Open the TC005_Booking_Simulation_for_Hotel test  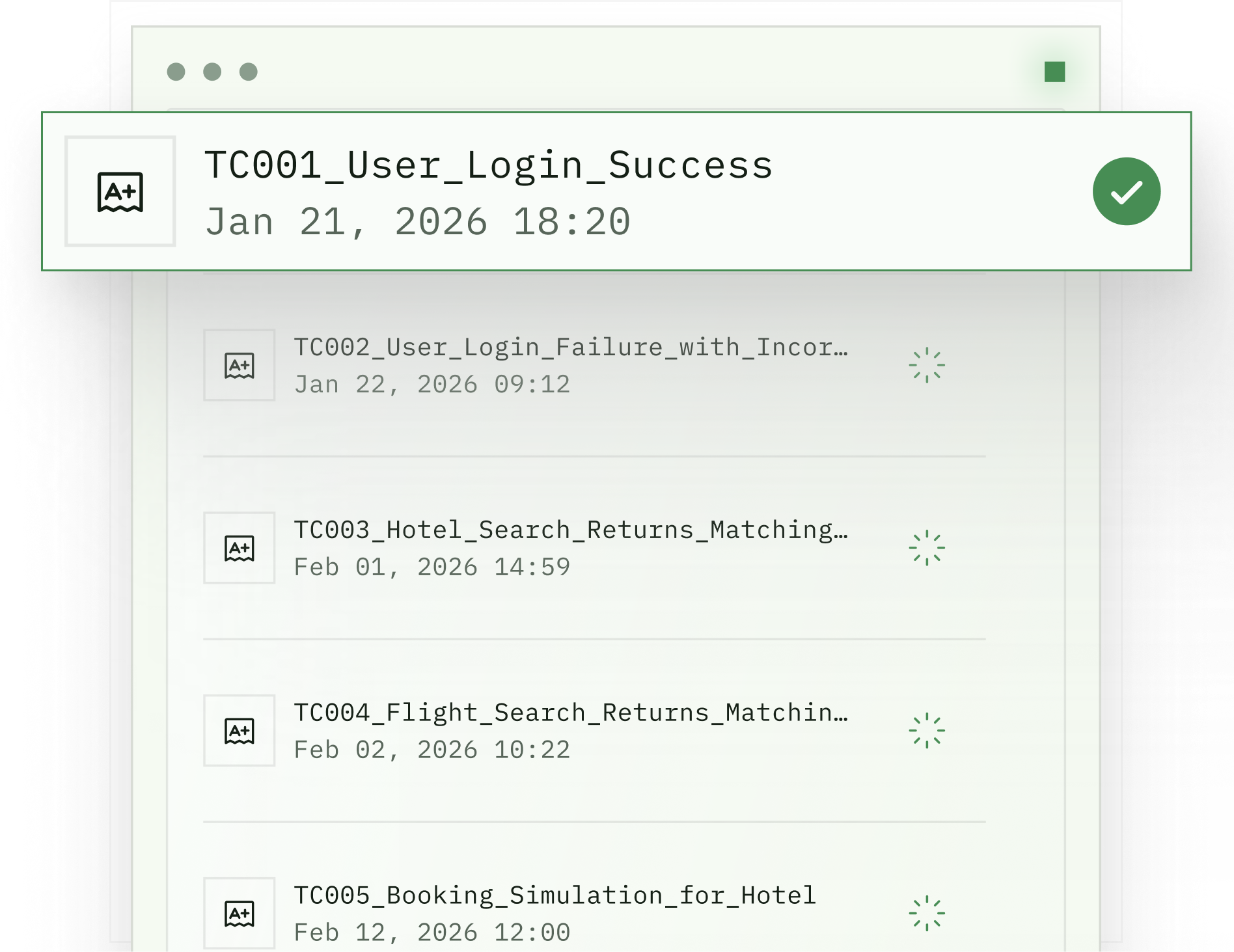(555, 896)
